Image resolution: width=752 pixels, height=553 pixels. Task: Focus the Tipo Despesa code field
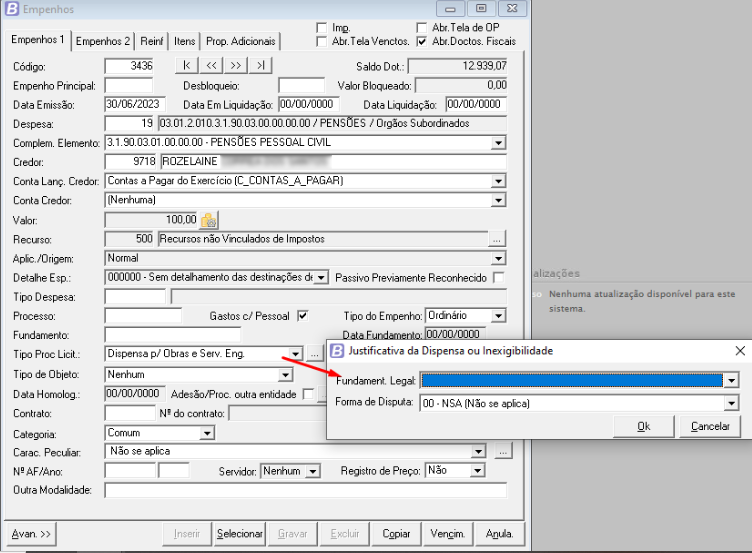tap(135, 296)
